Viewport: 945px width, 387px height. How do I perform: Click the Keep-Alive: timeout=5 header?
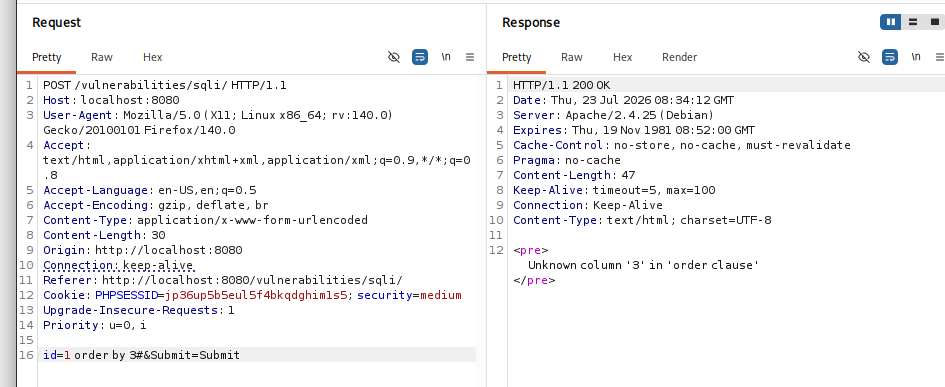click(x=614, y=190)
